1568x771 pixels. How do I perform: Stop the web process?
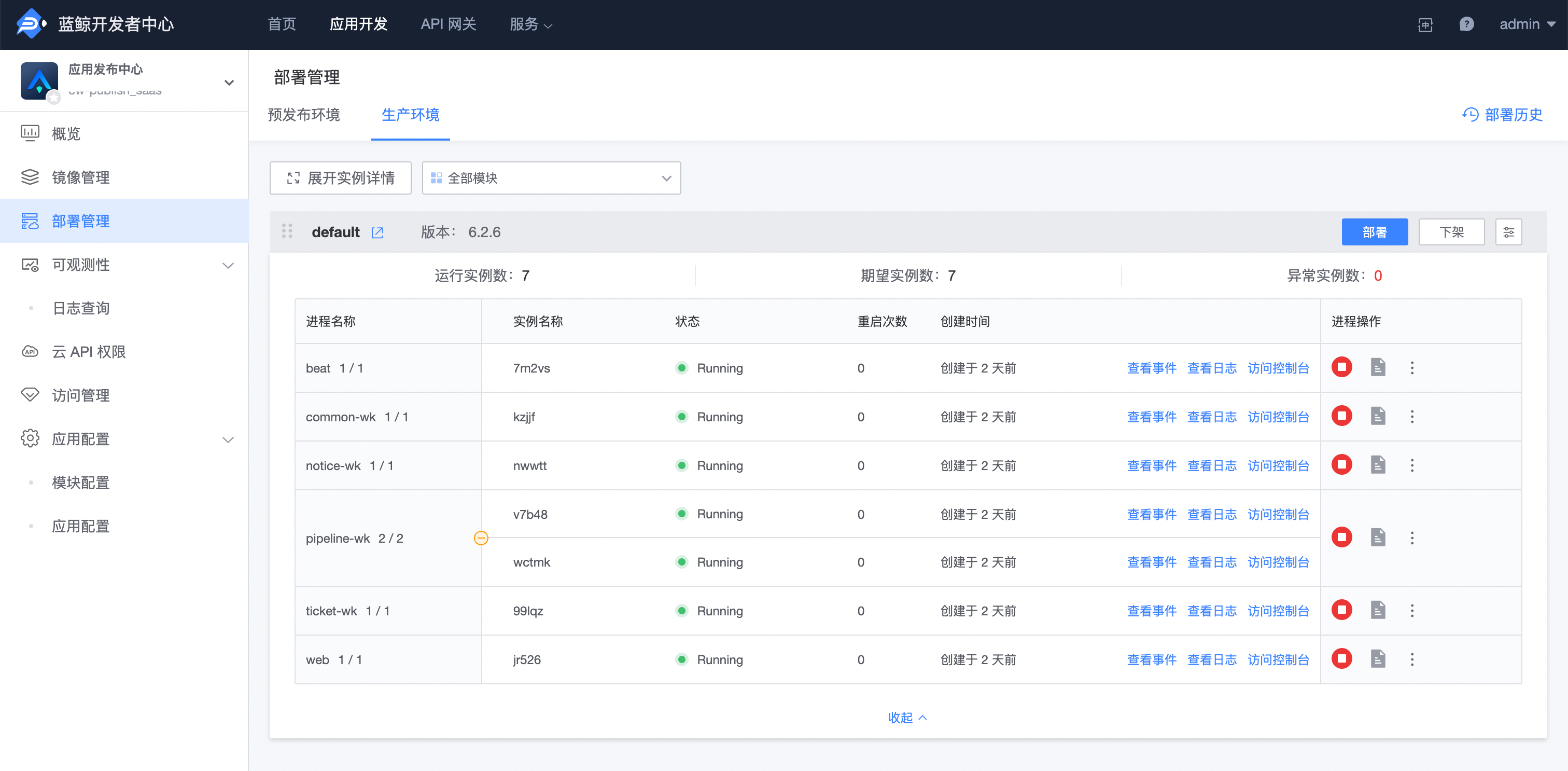(x=1341, y=659)
